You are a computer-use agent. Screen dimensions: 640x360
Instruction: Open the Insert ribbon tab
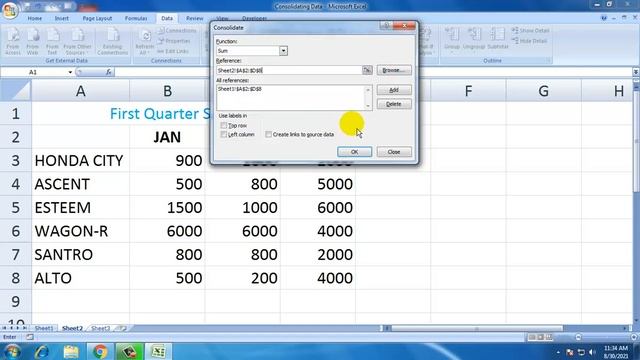62,18
